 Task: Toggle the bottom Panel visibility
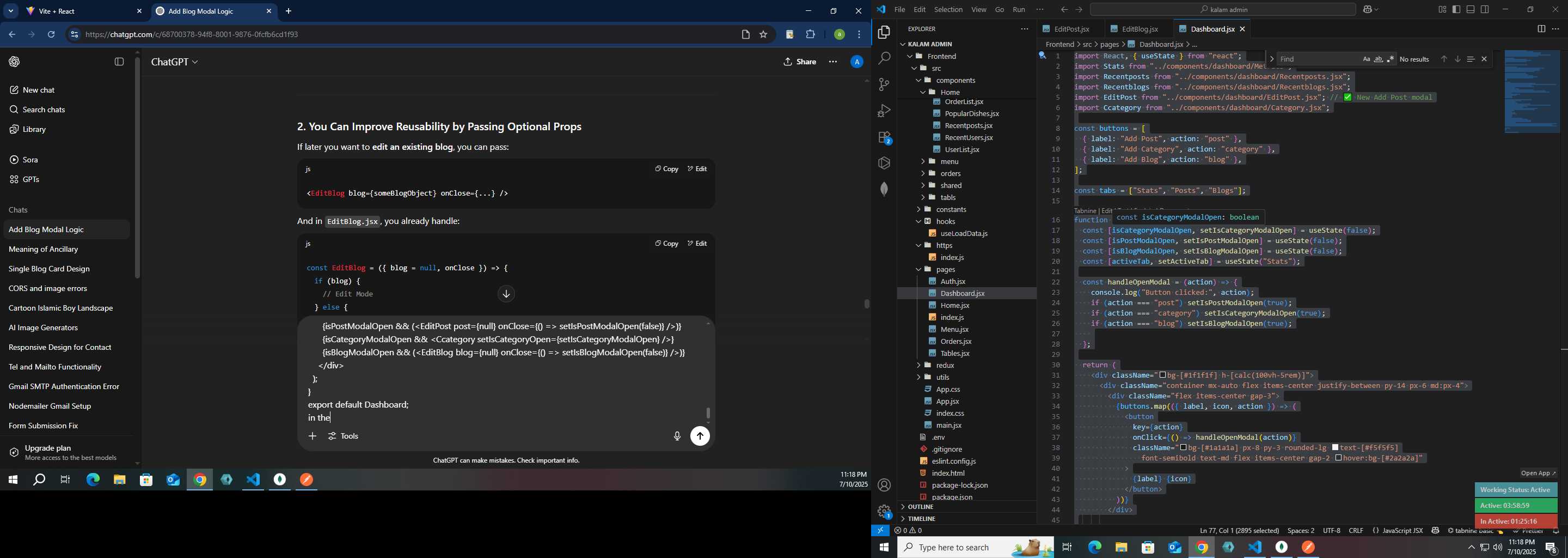(1471, 10)
